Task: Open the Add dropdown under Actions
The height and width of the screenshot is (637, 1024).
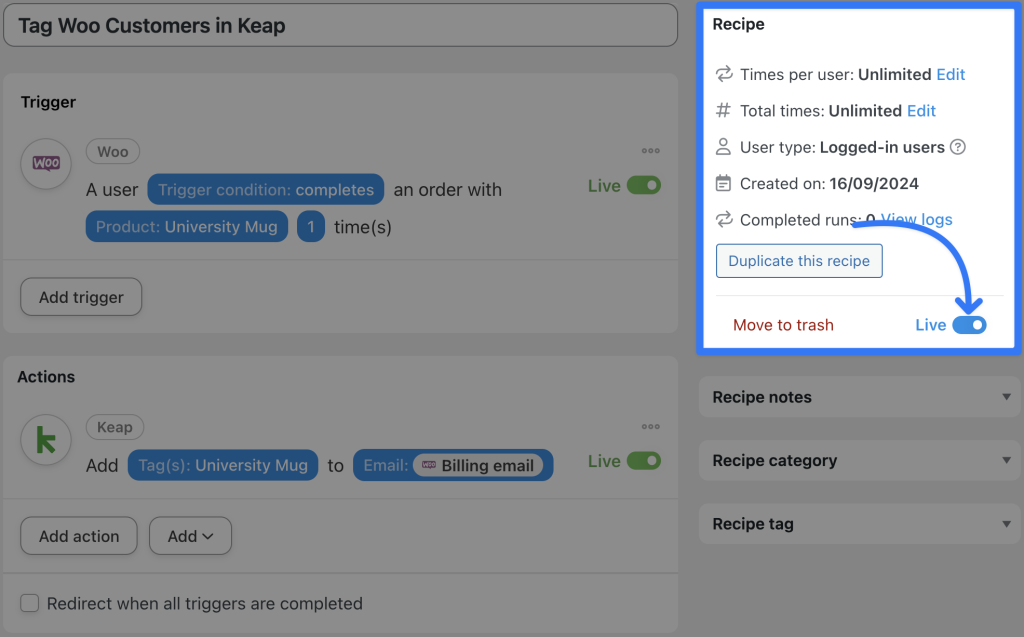Action: pos(190,536)
